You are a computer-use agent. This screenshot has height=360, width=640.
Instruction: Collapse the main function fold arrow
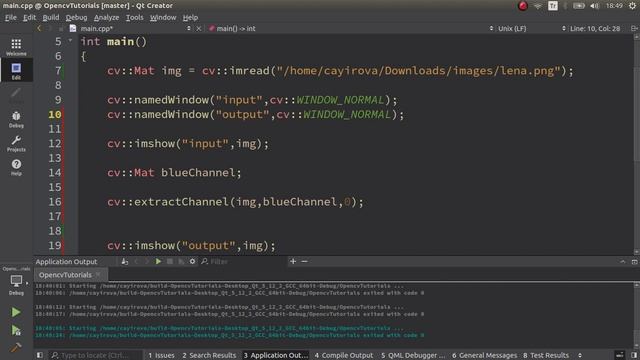70,40
